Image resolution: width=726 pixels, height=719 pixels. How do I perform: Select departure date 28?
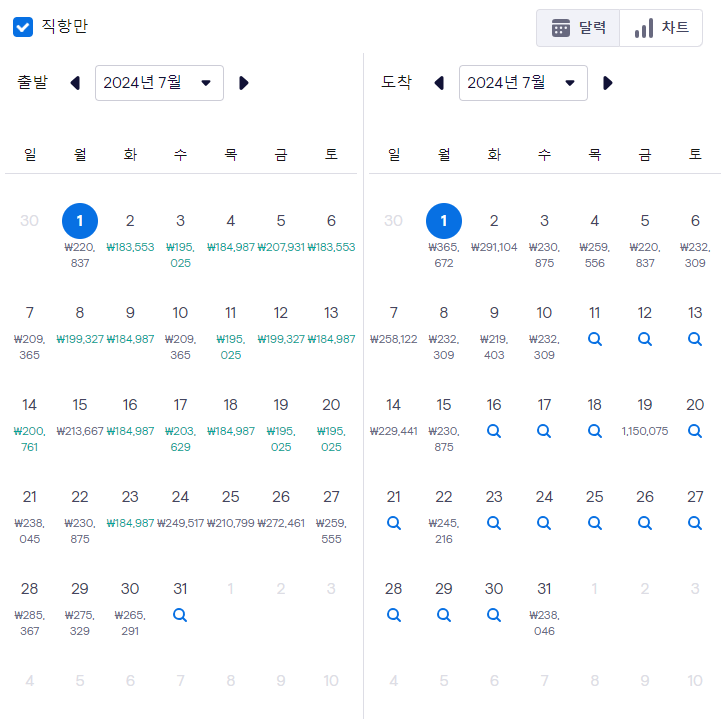click(29, 589)
